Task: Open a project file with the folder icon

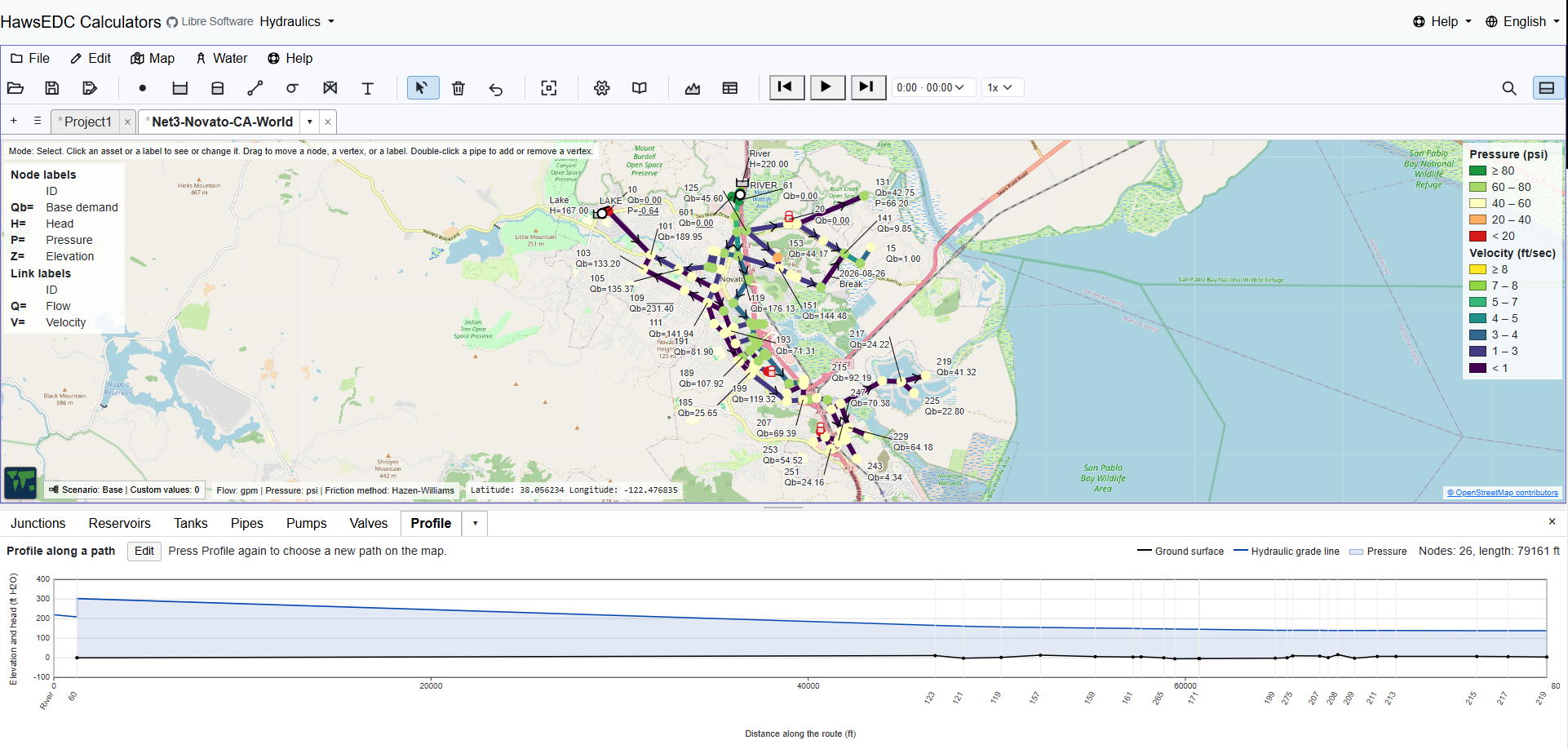Action: [x=16, y=88]
